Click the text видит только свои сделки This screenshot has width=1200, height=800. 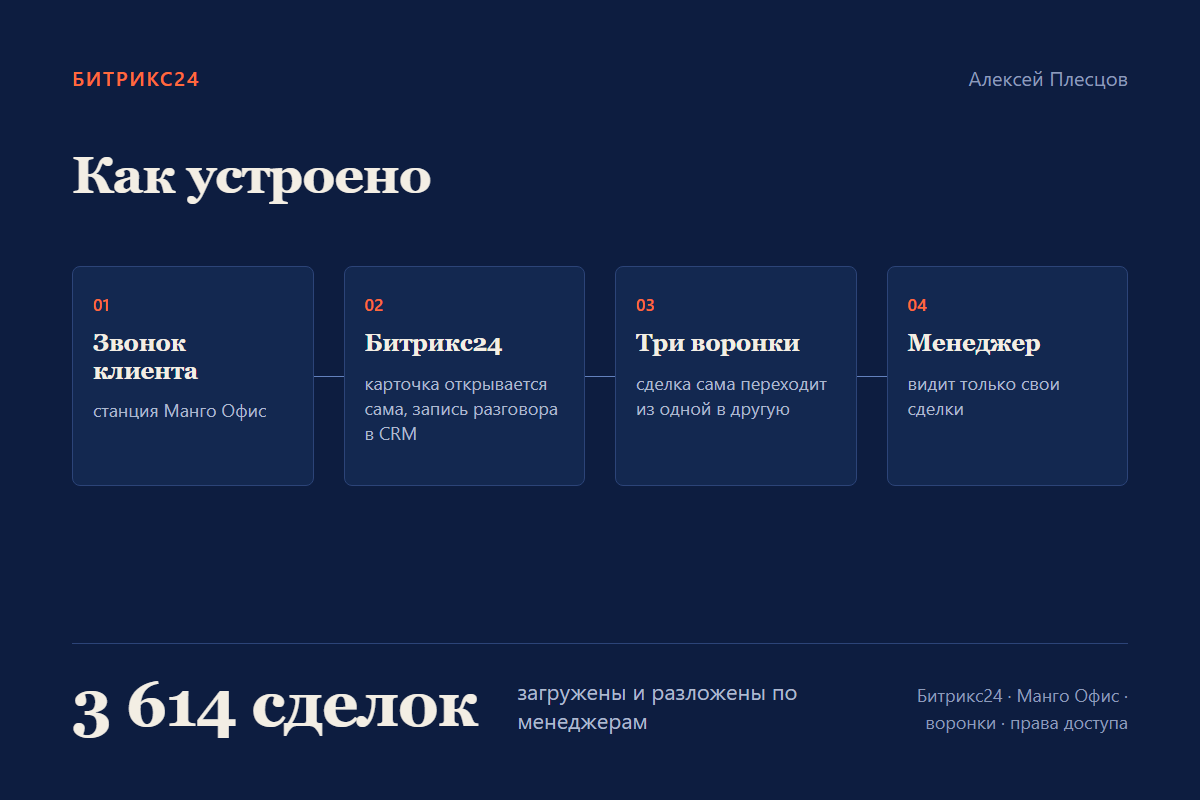(x=984, y=397)
